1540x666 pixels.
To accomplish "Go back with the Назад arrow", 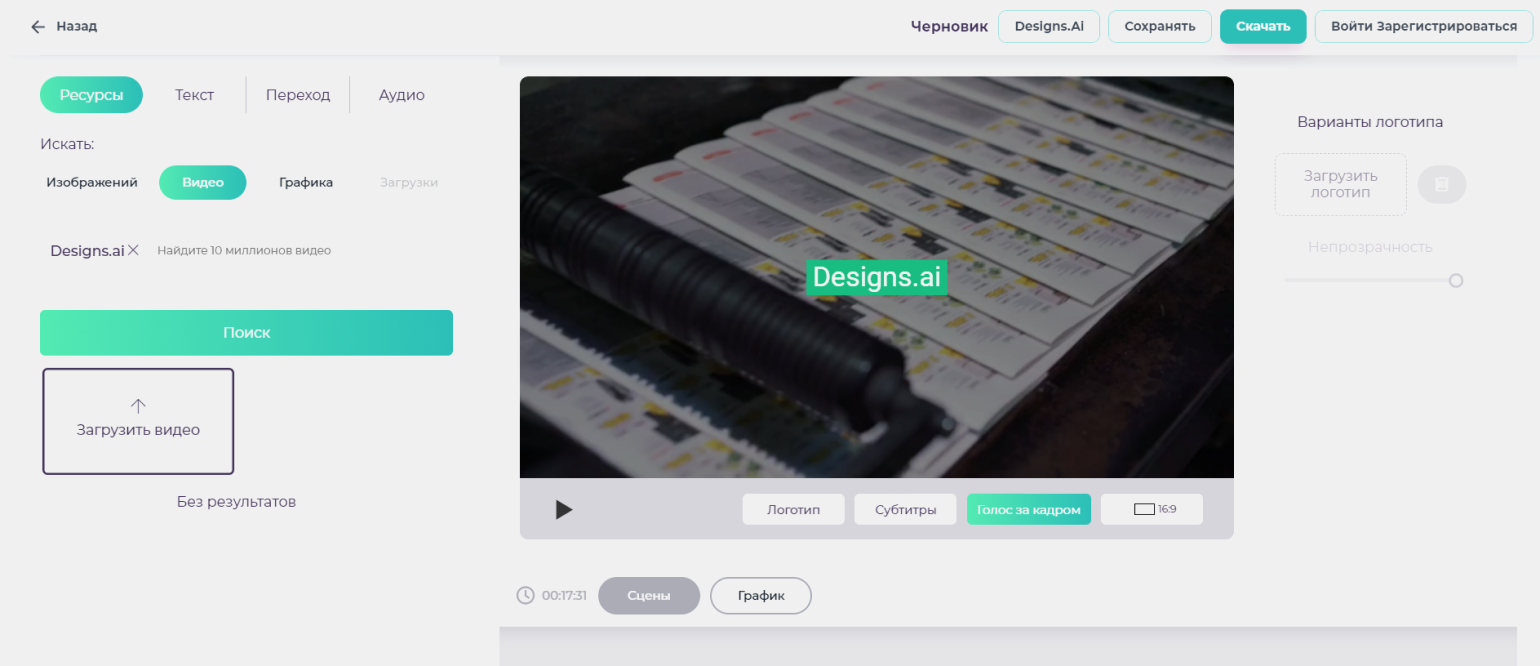I will pos(38,27).
